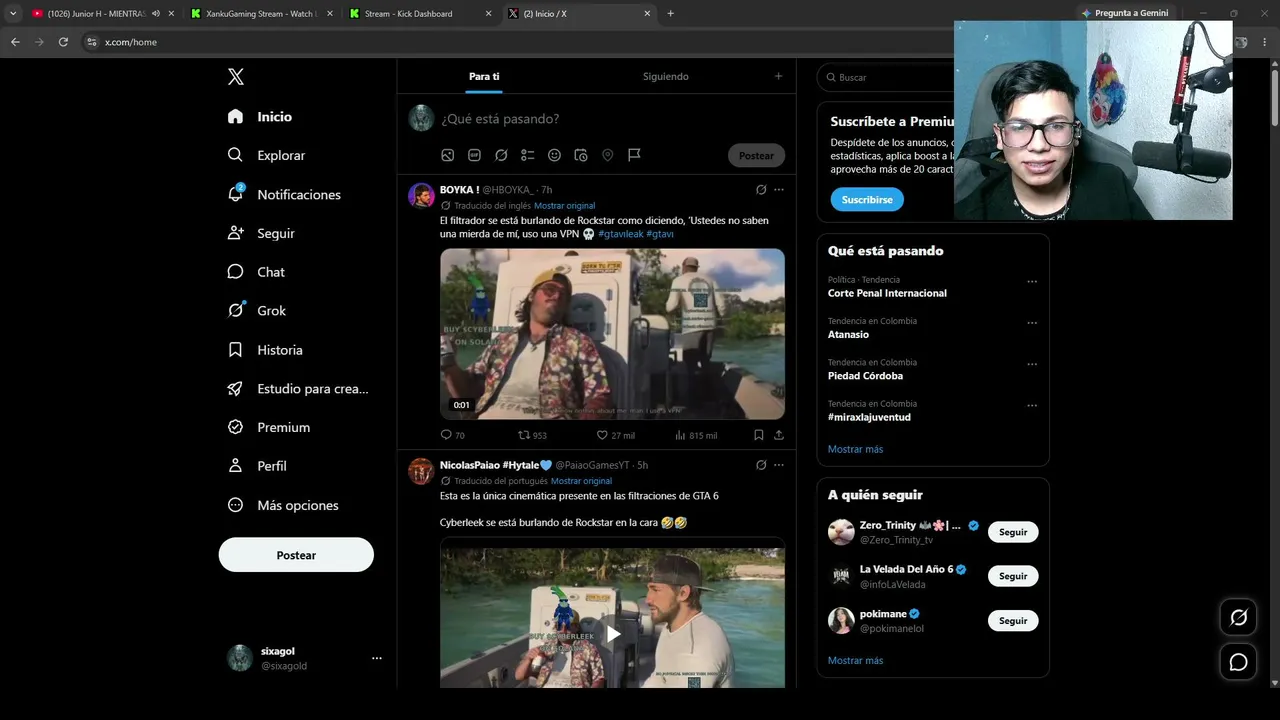Open Grok from the sidebar
Screen dimensions: 1280x720
click(x=257, y=311)
